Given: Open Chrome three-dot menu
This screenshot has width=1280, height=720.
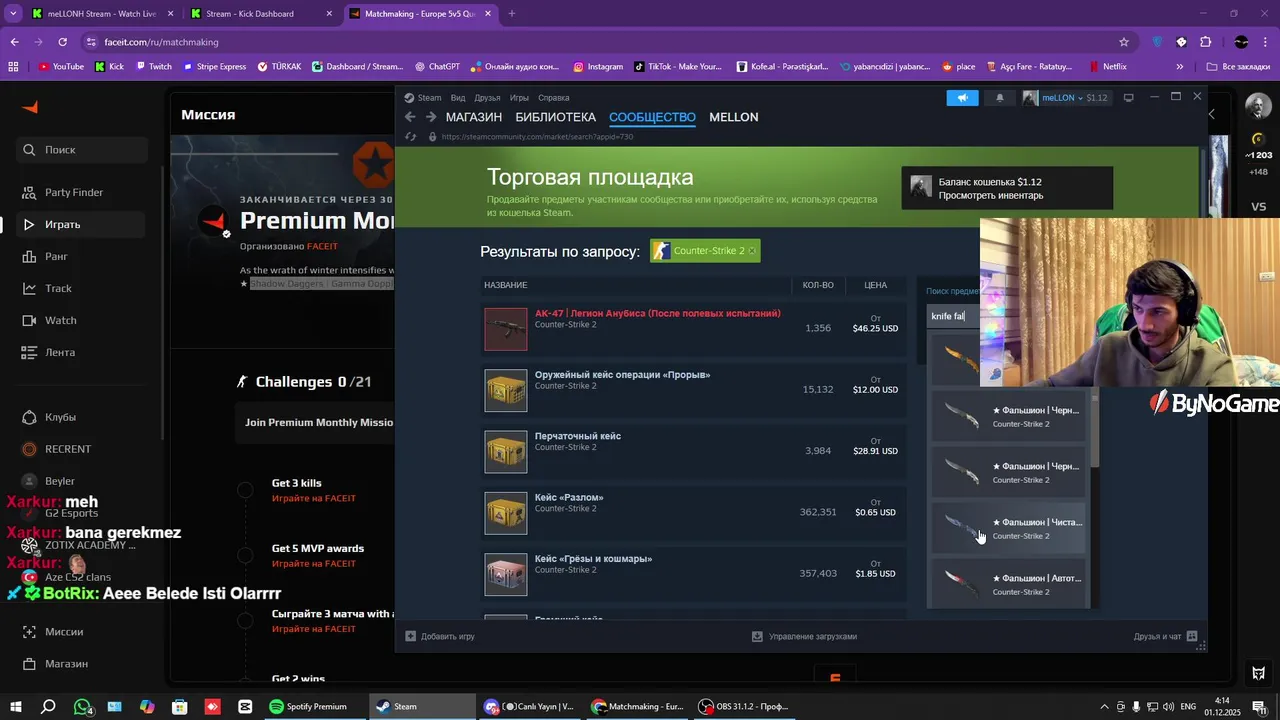Looking at the screenshot, I should 1266,42.
